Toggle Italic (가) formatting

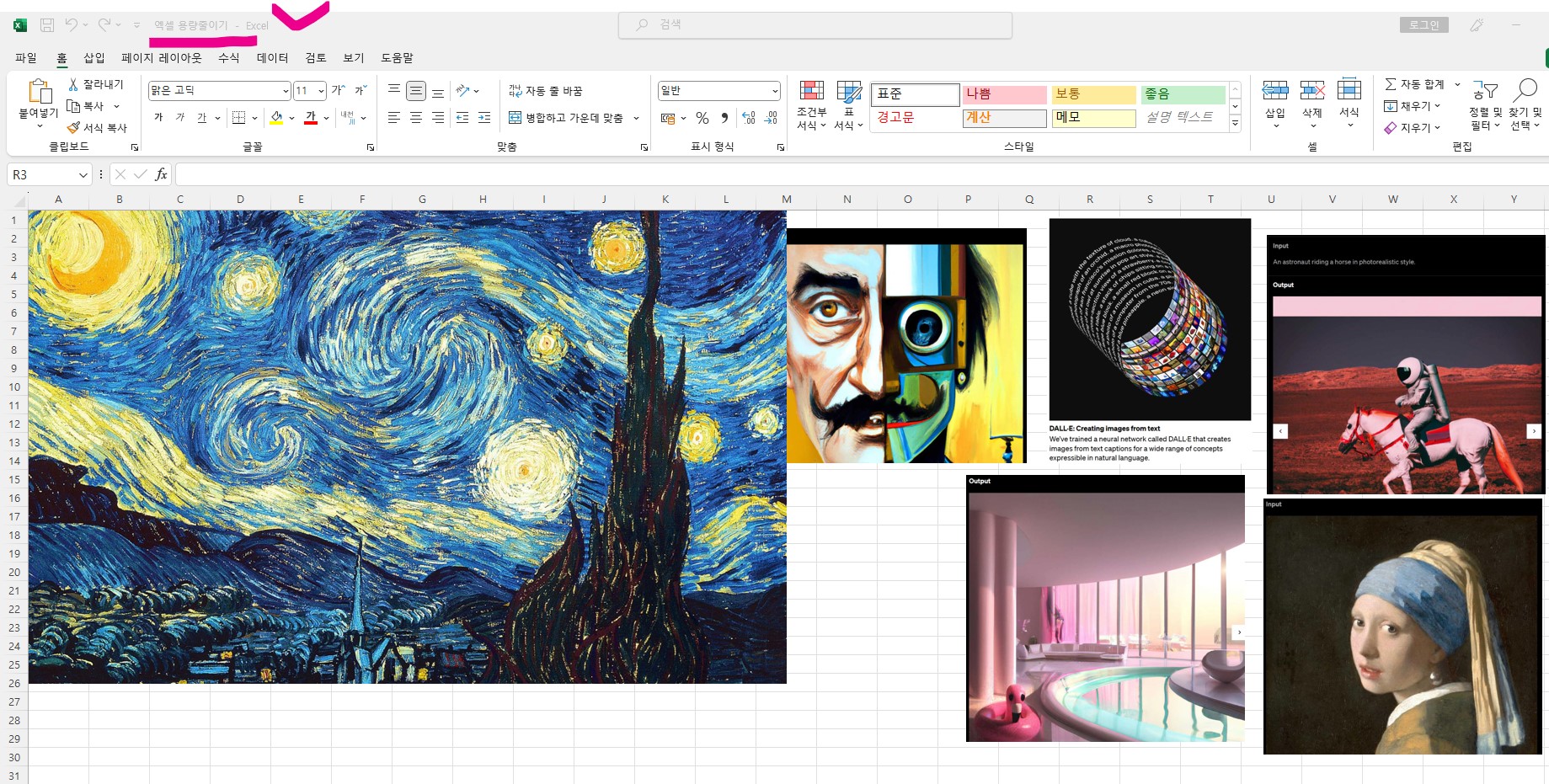tap(180, 118)
